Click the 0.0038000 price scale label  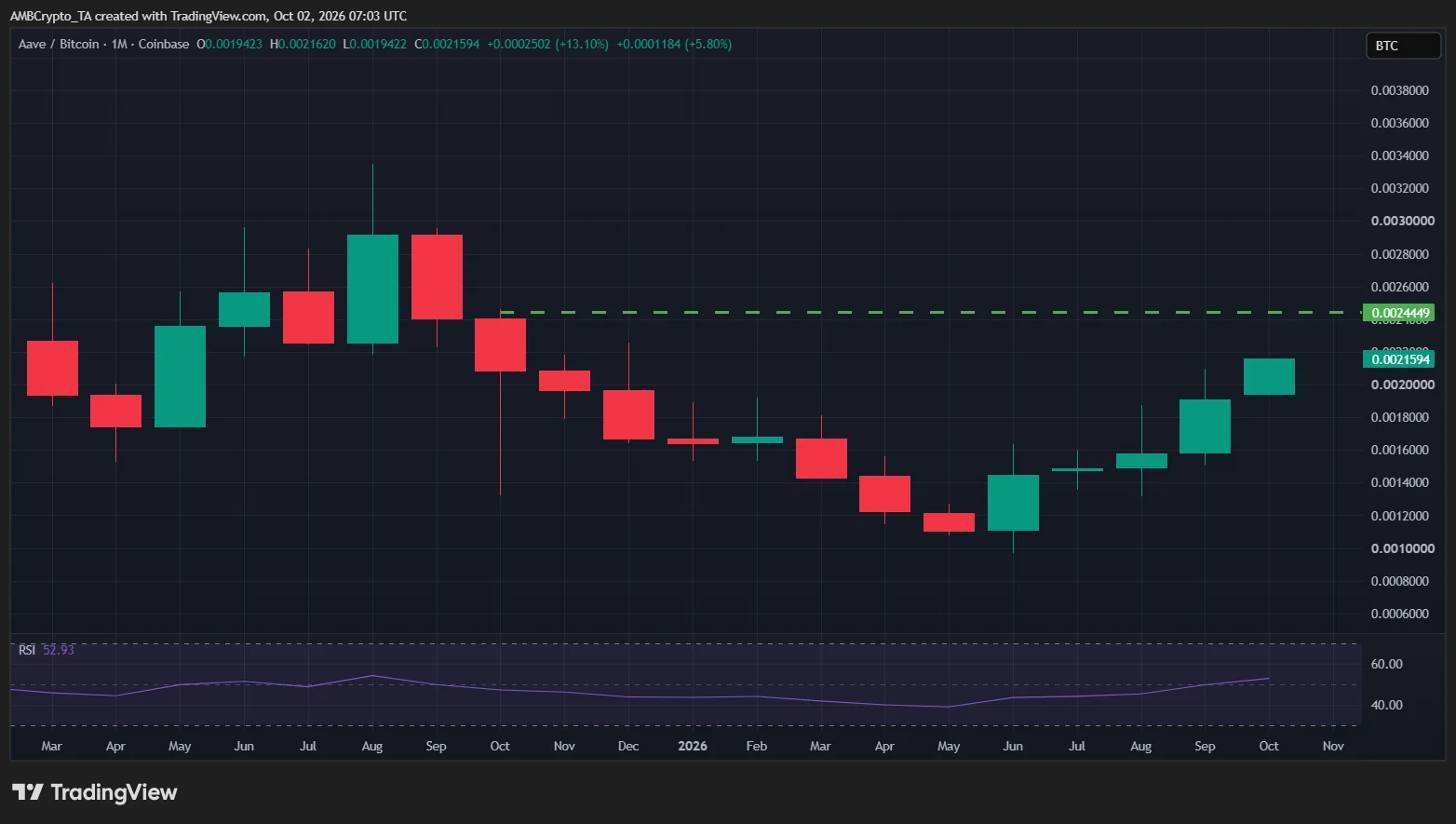1400,90
